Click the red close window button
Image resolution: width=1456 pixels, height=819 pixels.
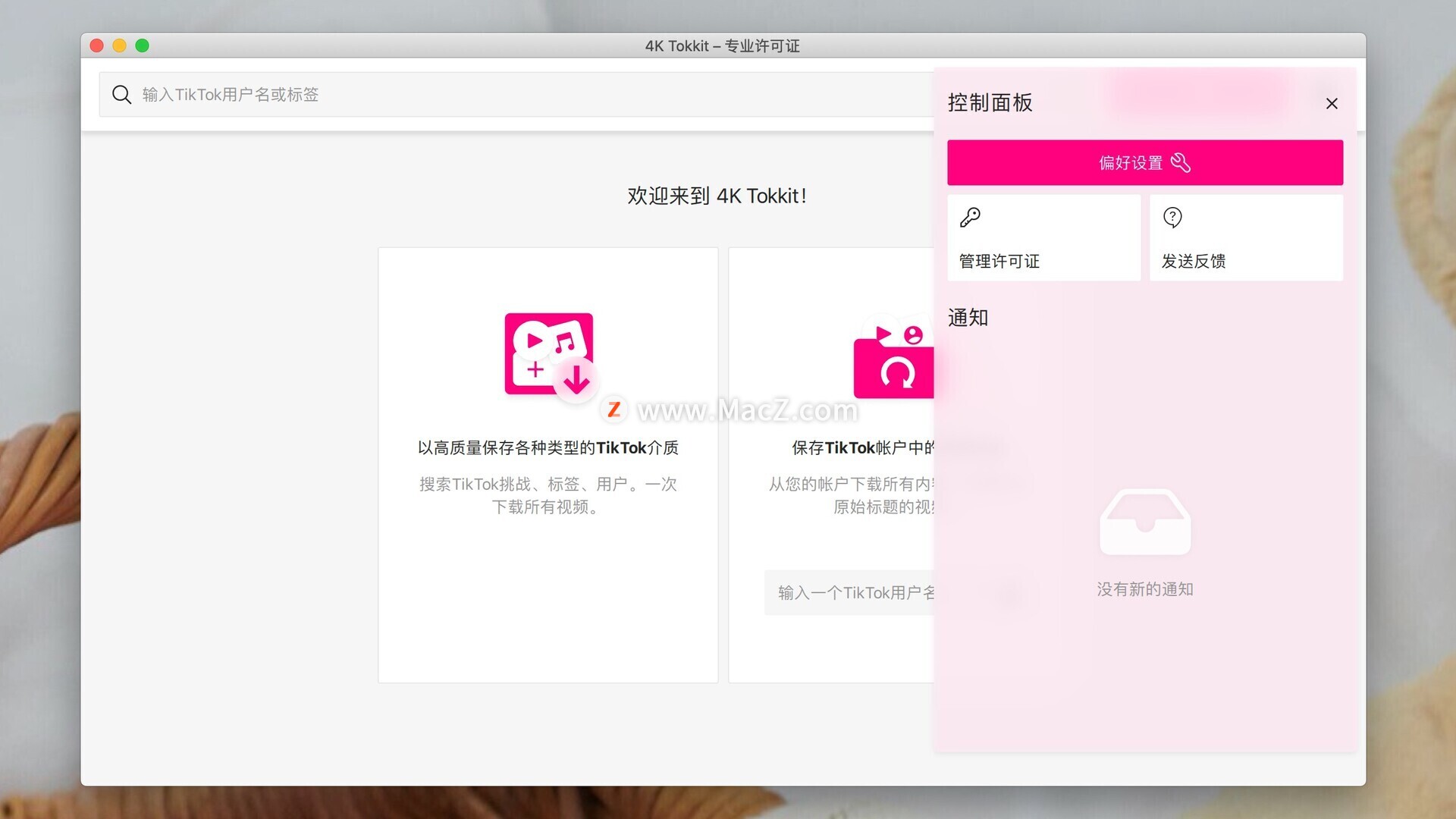96,45
